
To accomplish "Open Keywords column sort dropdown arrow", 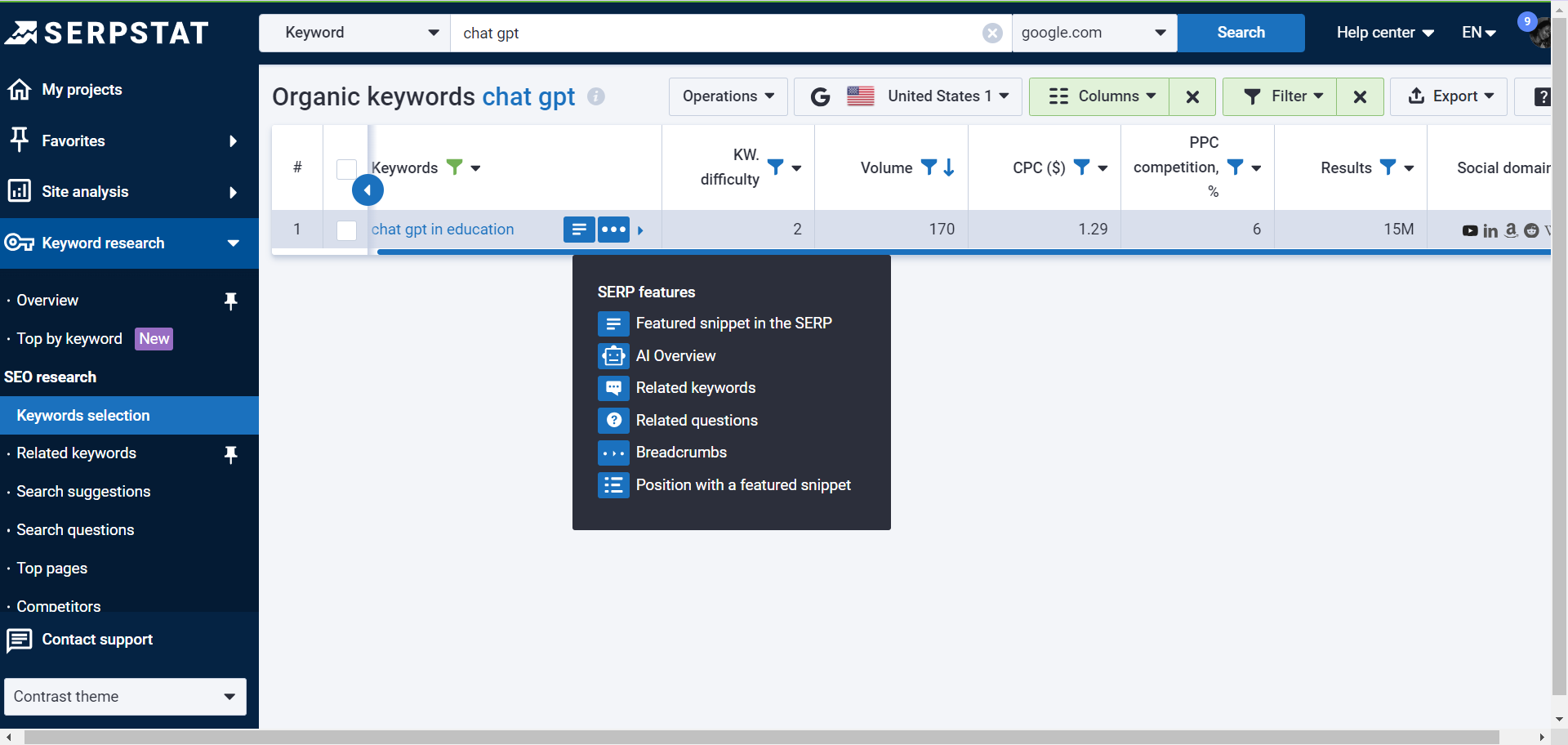I will pos(475,168).
